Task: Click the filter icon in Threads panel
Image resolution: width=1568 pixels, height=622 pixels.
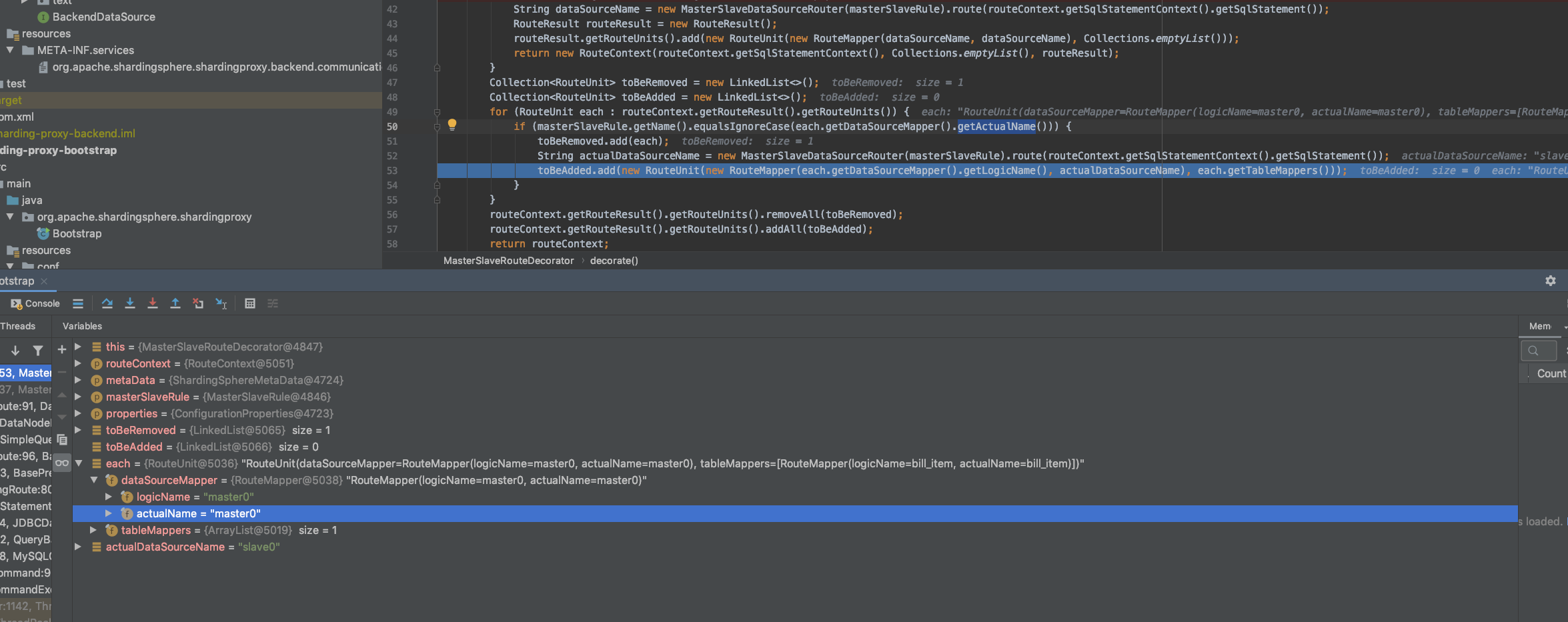Action: tap(38, 350)
